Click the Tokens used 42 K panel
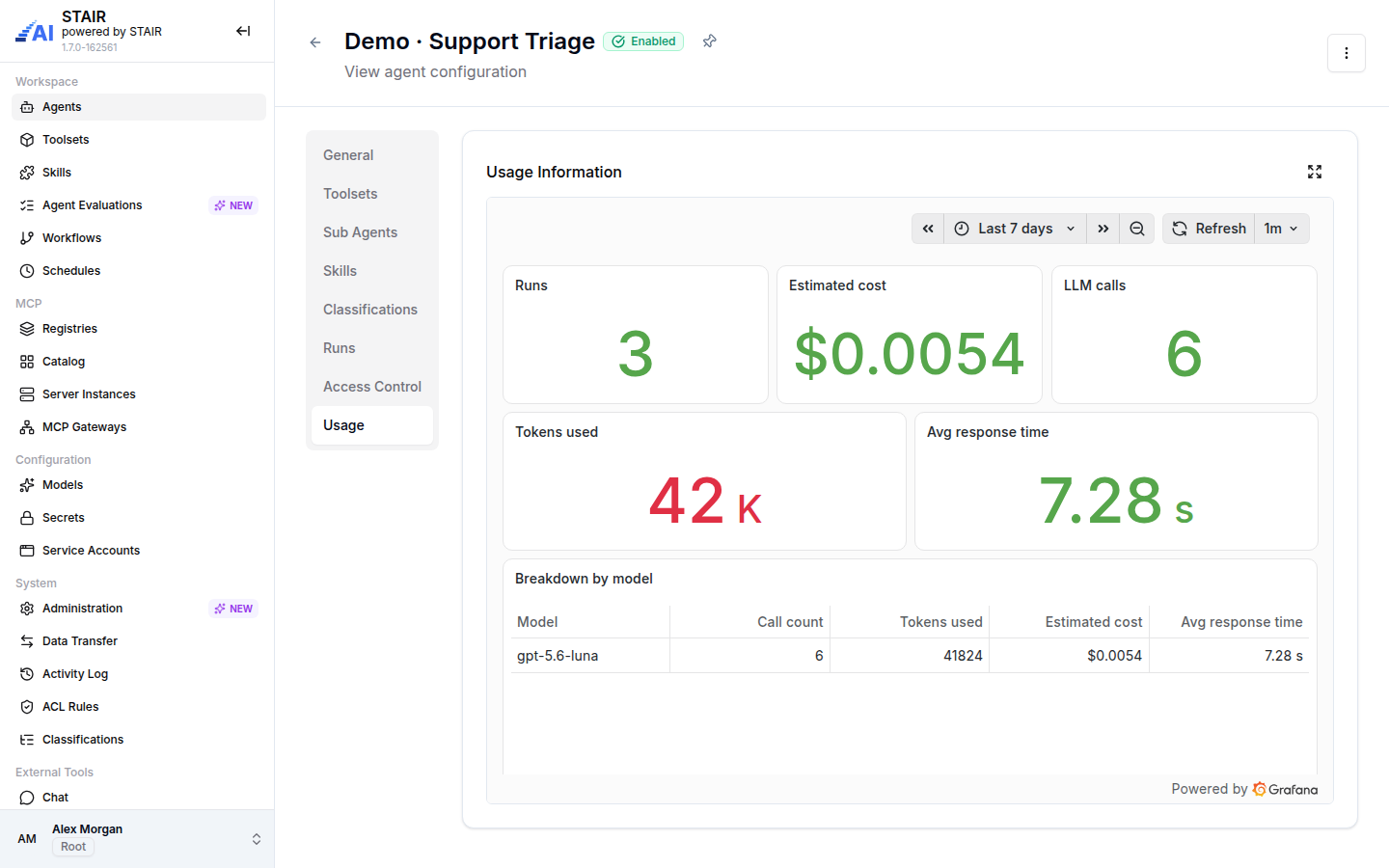Screen dimensions: 1389x868 [x=704, y=481]
